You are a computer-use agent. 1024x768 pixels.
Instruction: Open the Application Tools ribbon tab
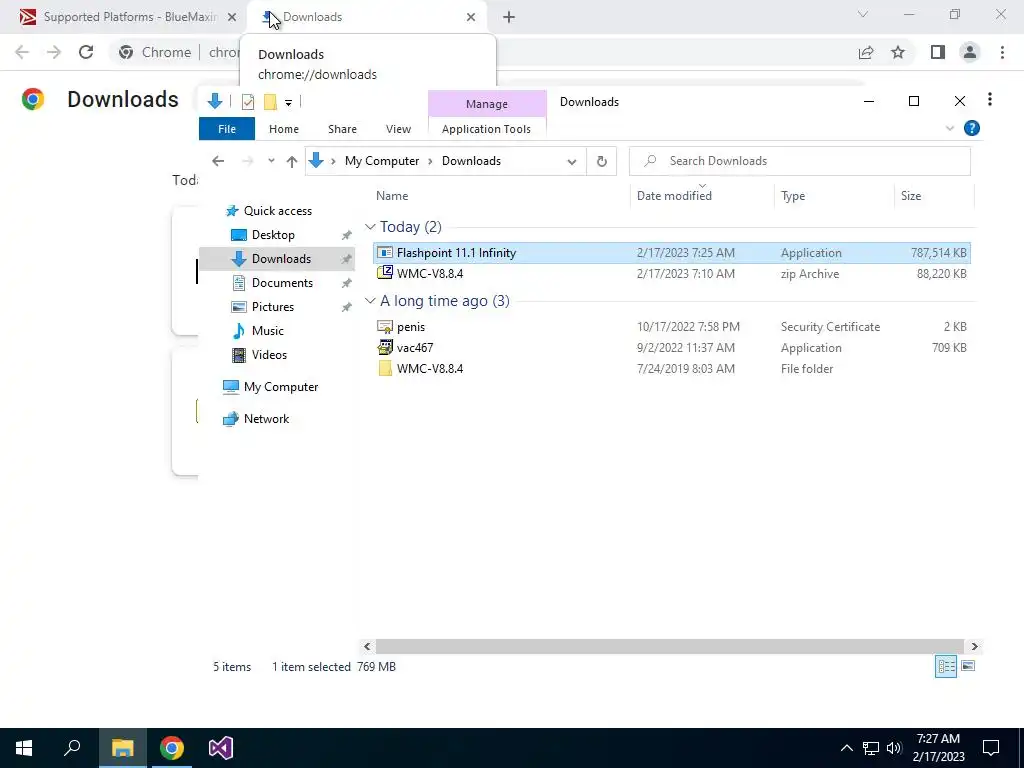tap(487, 129)
